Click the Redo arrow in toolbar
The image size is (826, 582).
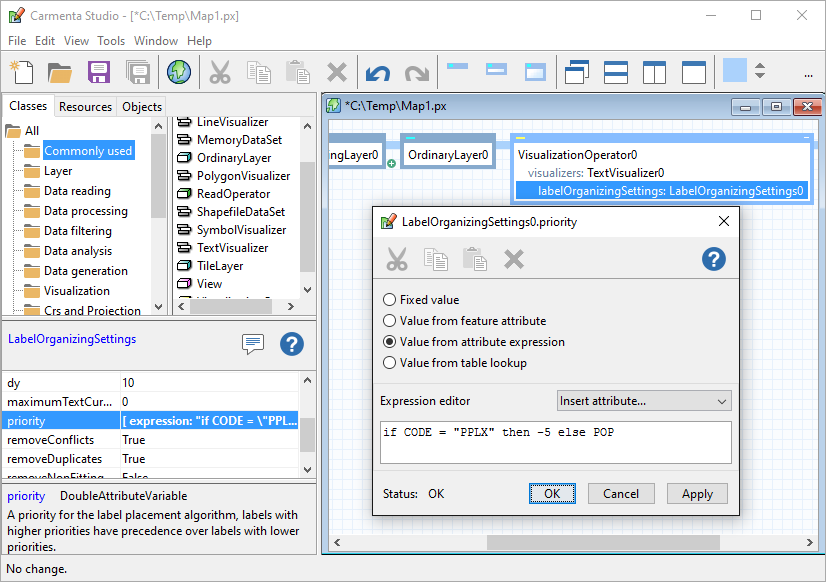point(416,72)
